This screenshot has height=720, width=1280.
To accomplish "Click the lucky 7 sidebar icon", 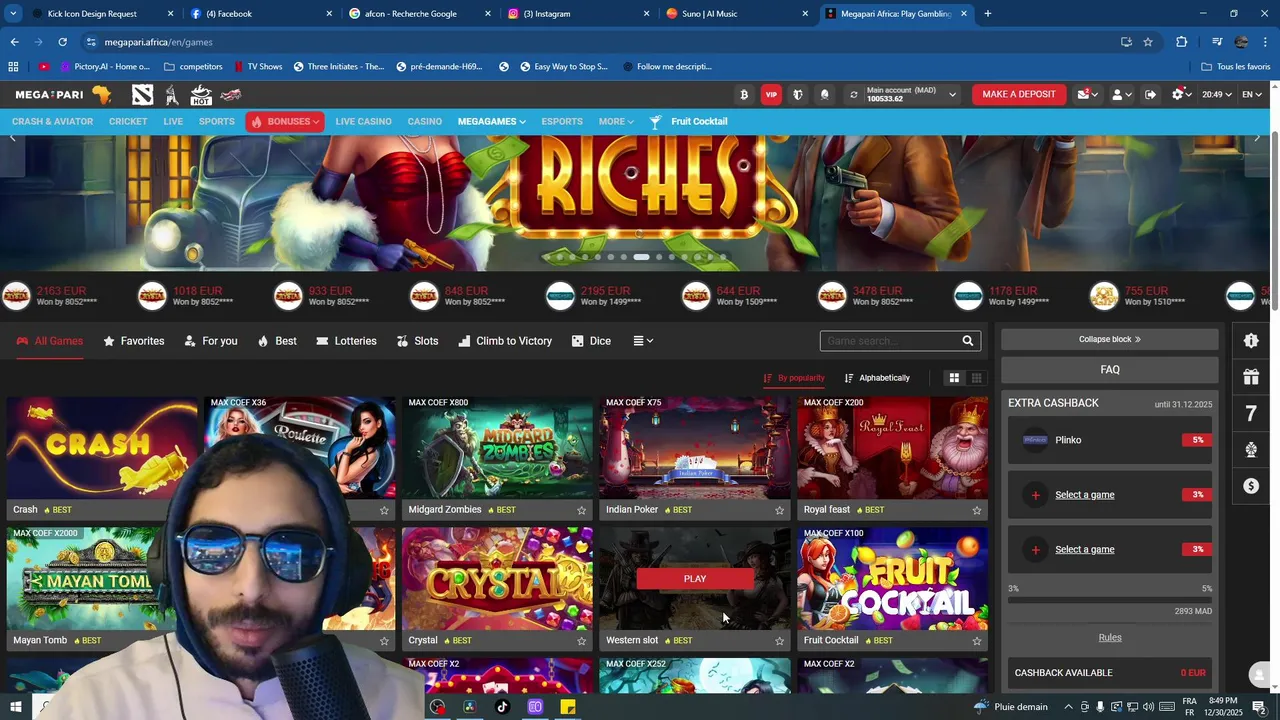I will coord(1251,413).
